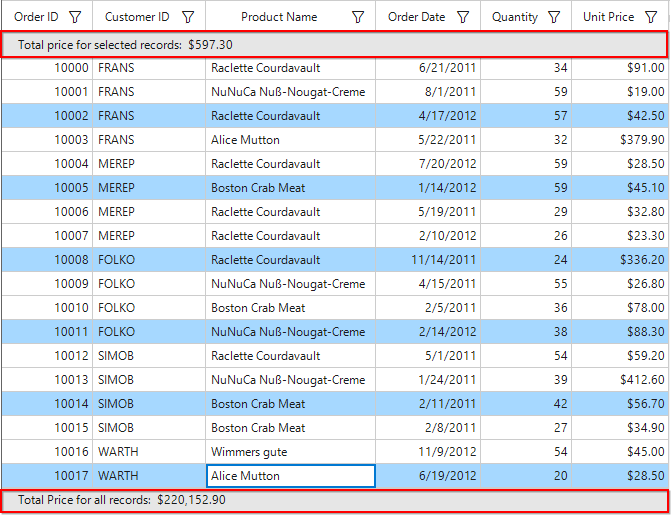Select order ID cell 10017

[x=47, y=476]
